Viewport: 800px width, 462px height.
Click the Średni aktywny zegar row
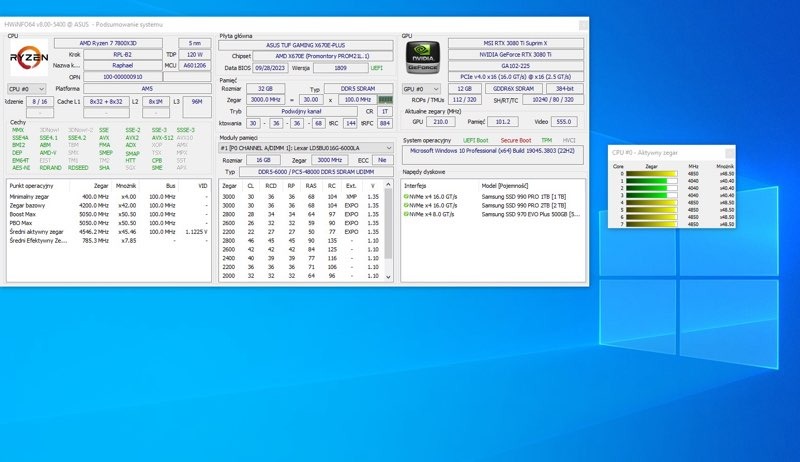108,232
